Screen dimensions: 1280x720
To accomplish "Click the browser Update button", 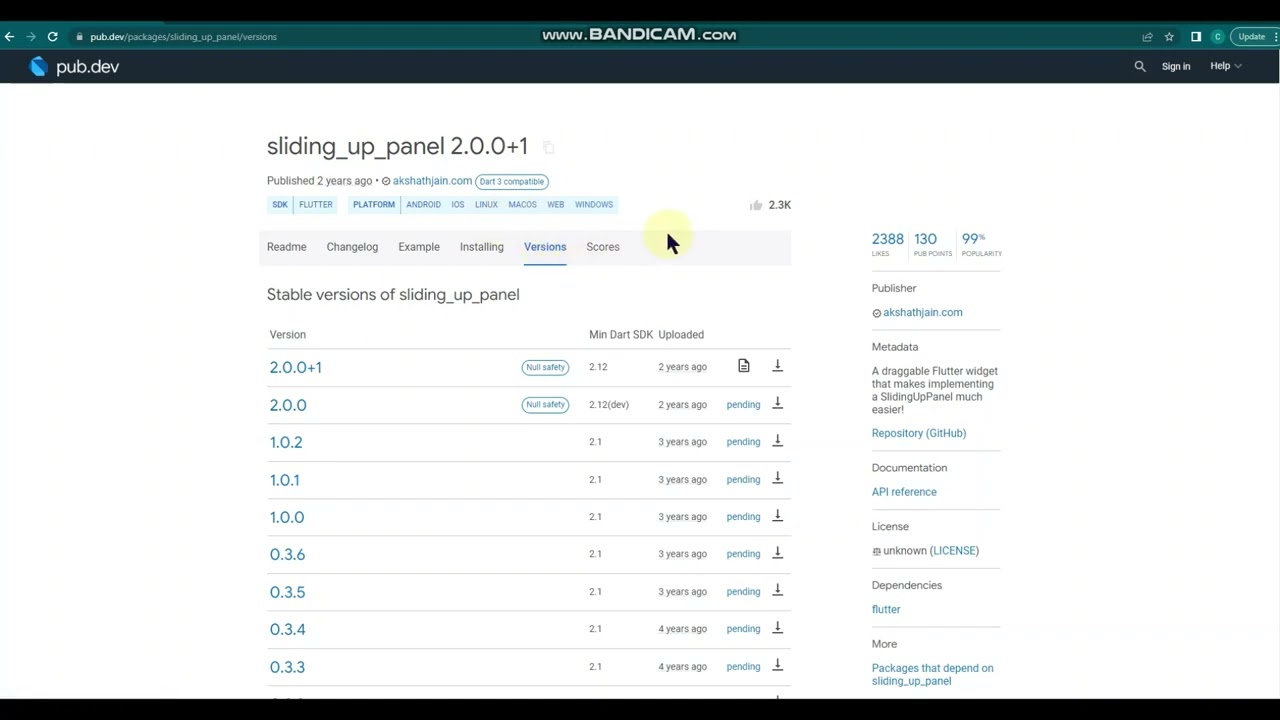I will (1251, 37).
